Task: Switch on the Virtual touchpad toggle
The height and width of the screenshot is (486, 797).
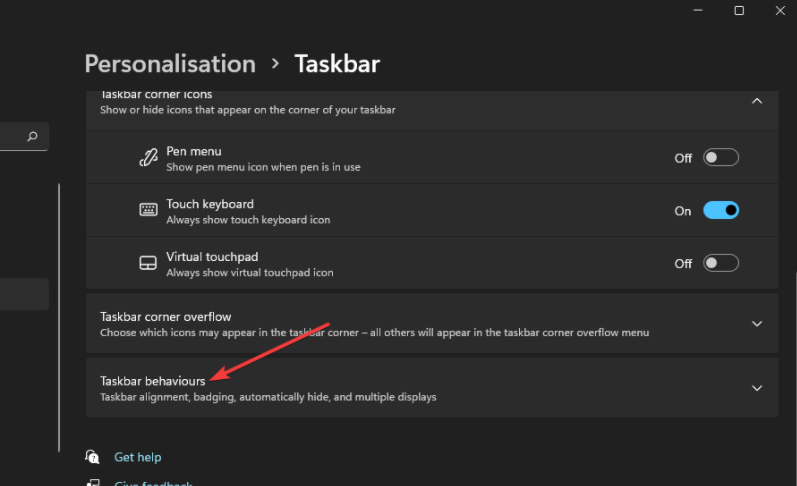Action: pos(721,264)
